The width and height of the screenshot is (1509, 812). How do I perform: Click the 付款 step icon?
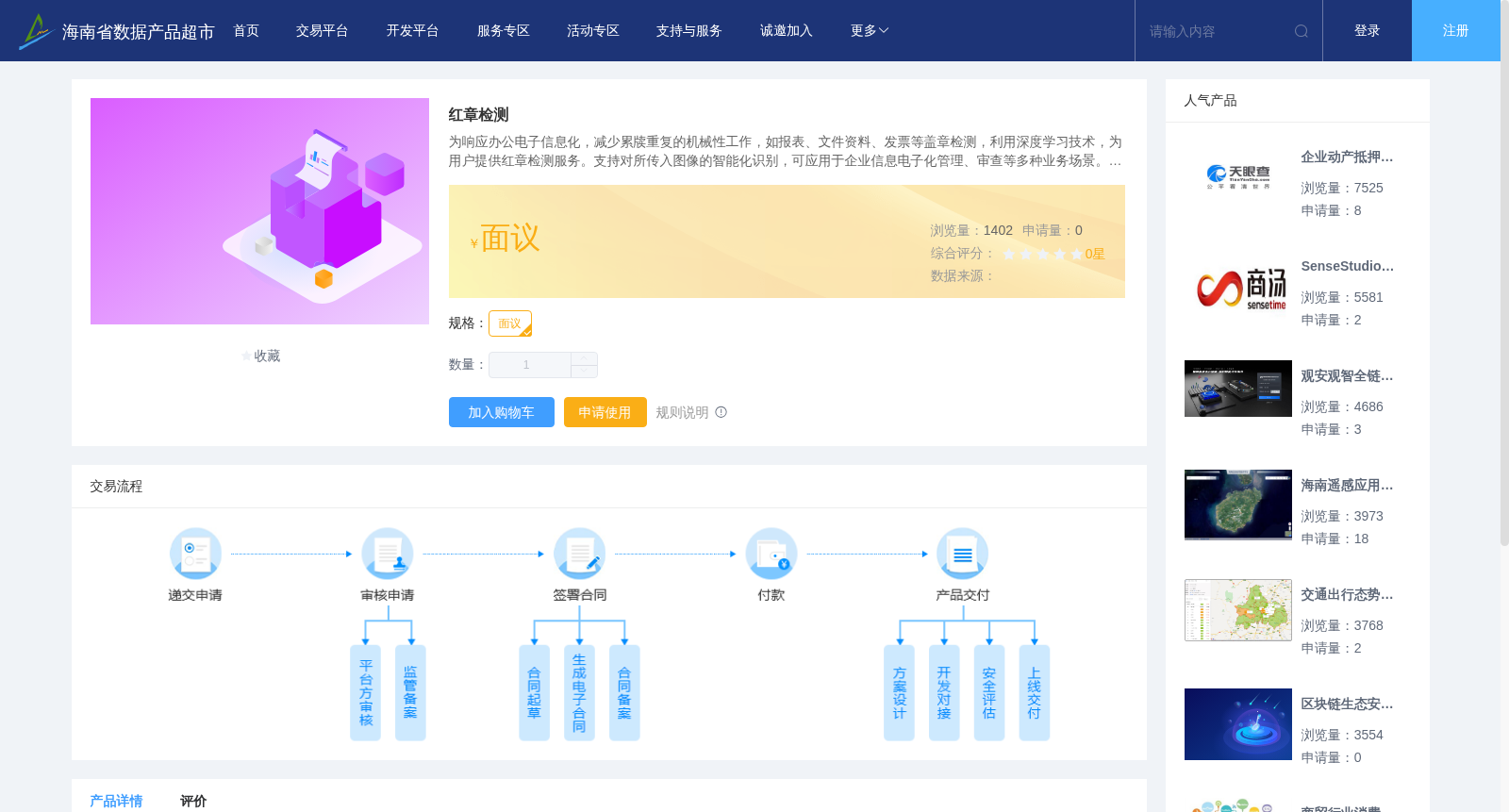(x=771, y=554)
